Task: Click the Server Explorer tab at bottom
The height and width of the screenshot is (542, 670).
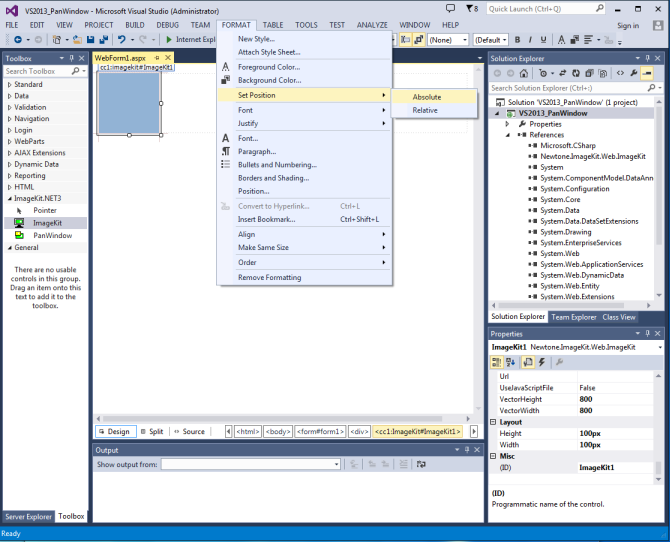Action: 28,517
